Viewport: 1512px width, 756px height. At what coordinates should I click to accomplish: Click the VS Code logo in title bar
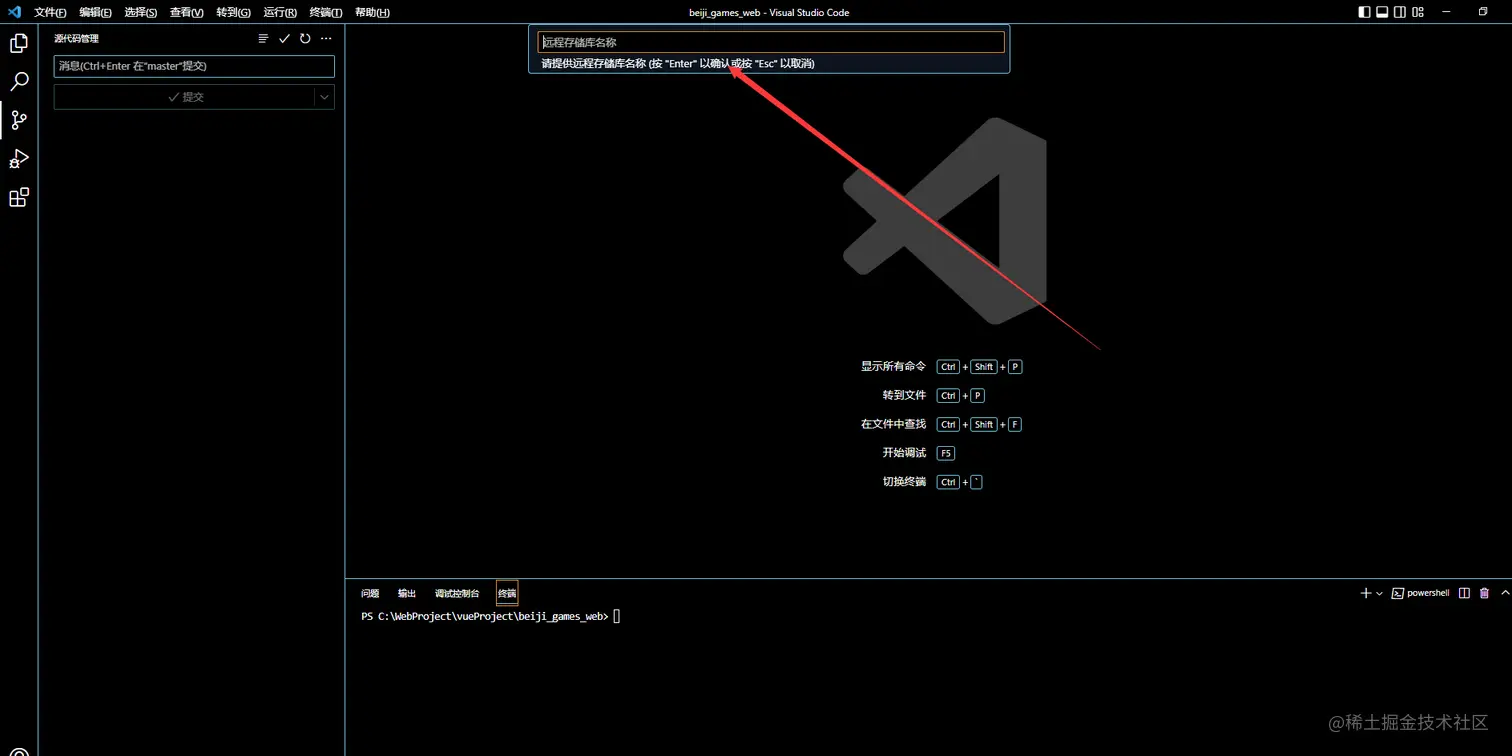(x=14, y=12)
